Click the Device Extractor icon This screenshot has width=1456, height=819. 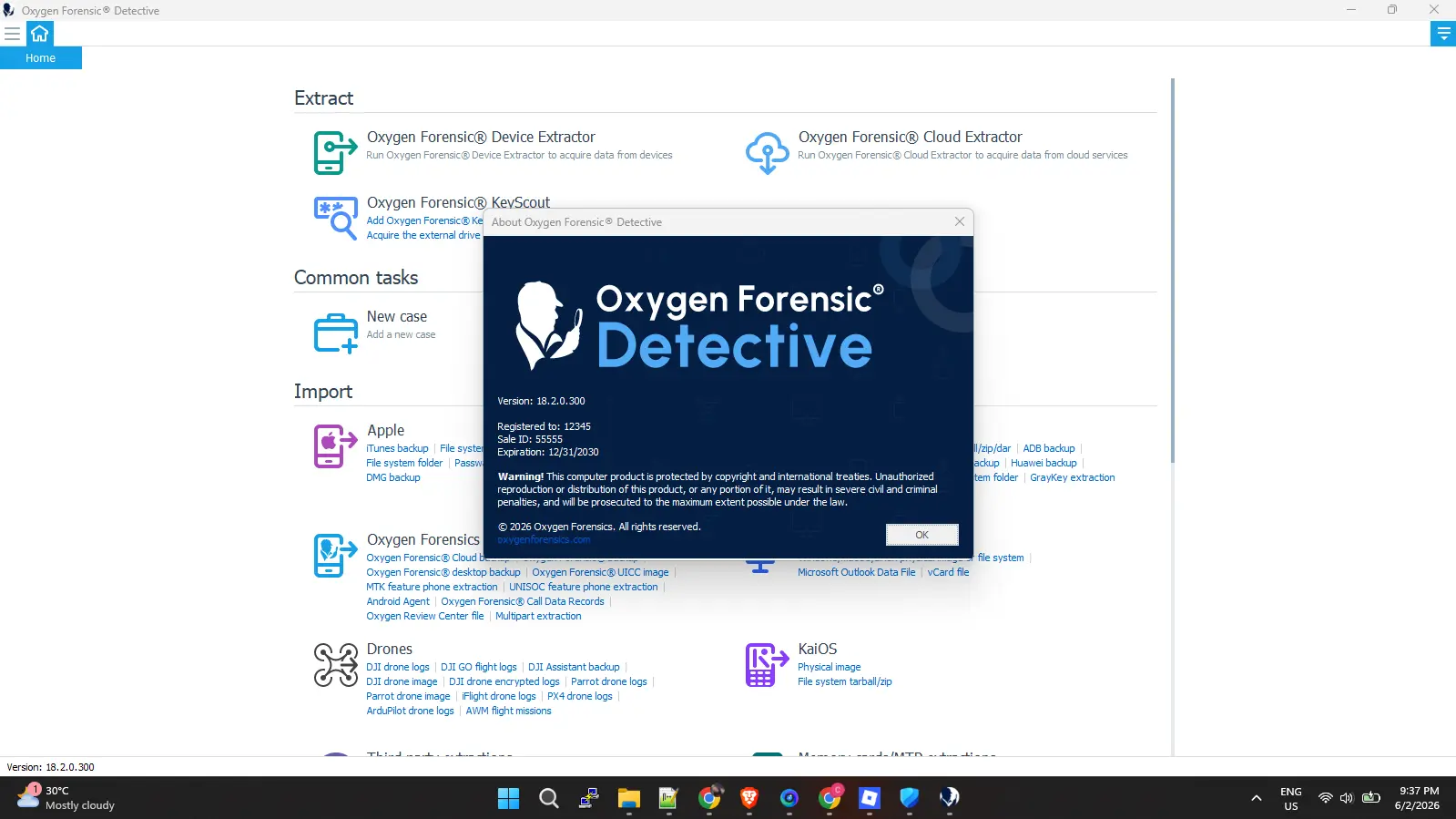(x=335, y=152)
